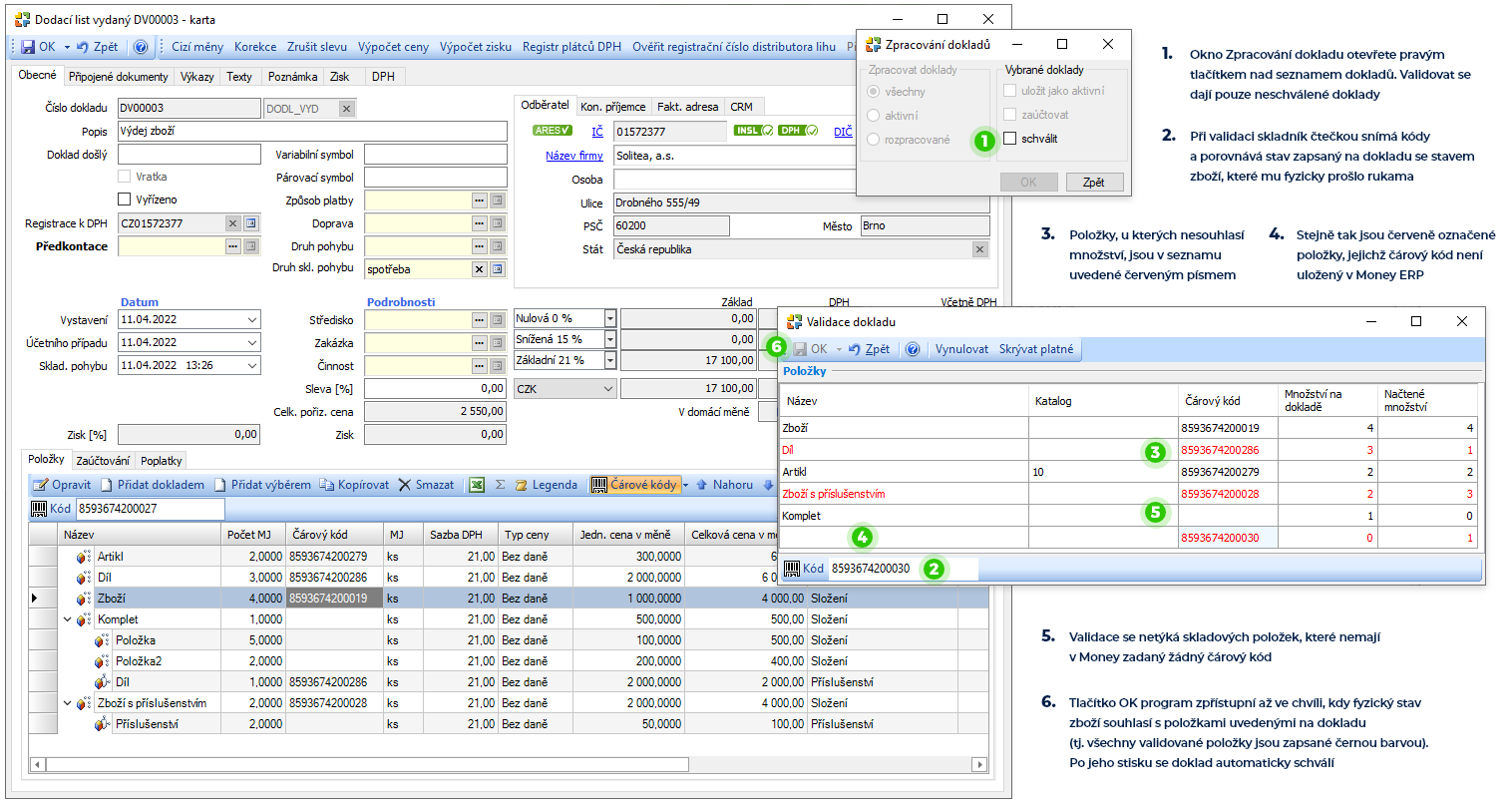This screenshot has width=1512, height=808.
Task: Click the ARES verification badge
Action: tap(552, 131)
